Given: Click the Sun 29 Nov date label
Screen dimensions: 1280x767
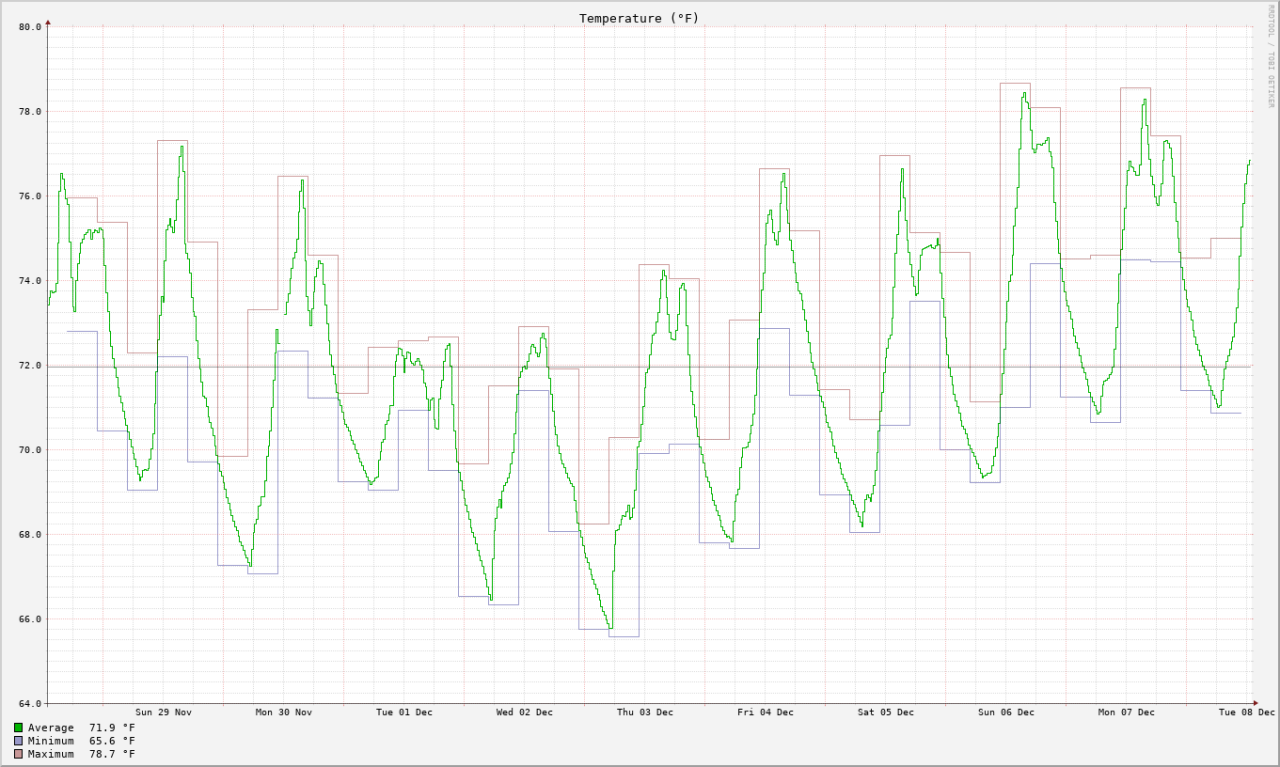Looking at the screenshot, I should (163, 712).
